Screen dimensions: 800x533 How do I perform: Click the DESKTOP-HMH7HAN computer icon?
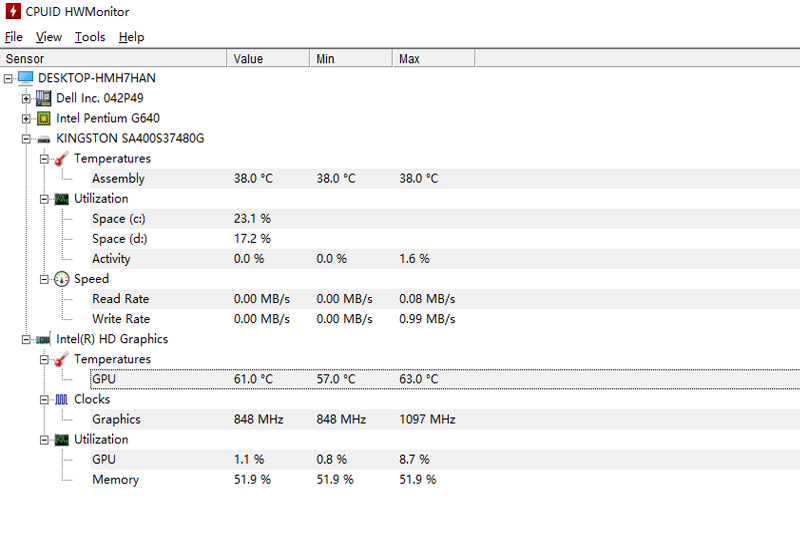26,78
